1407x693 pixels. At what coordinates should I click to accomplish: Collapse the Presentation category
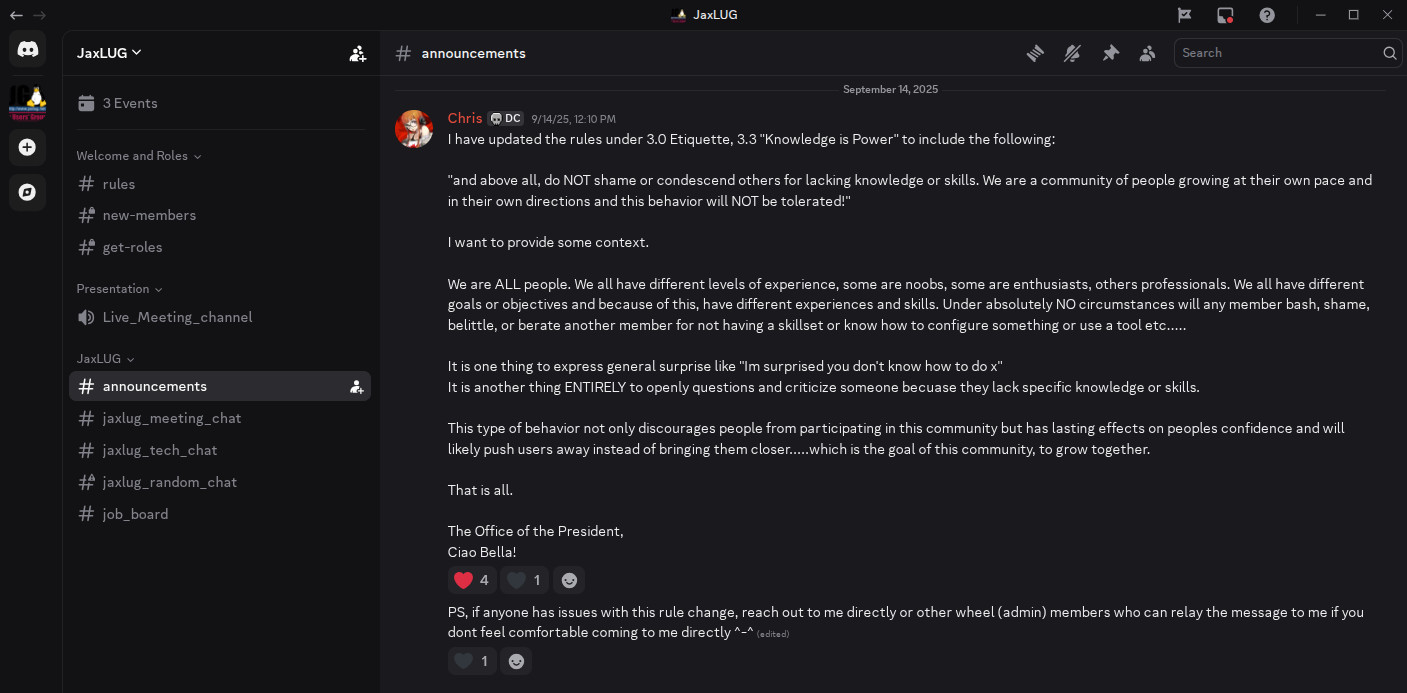pos(119,289)
